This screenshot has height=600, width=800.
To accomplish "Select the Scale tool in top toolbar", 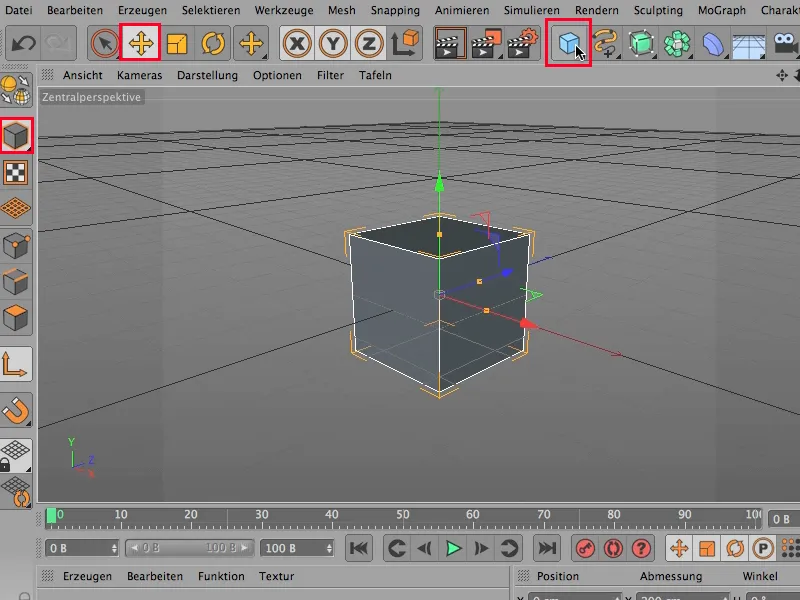I will pos(177,44).
